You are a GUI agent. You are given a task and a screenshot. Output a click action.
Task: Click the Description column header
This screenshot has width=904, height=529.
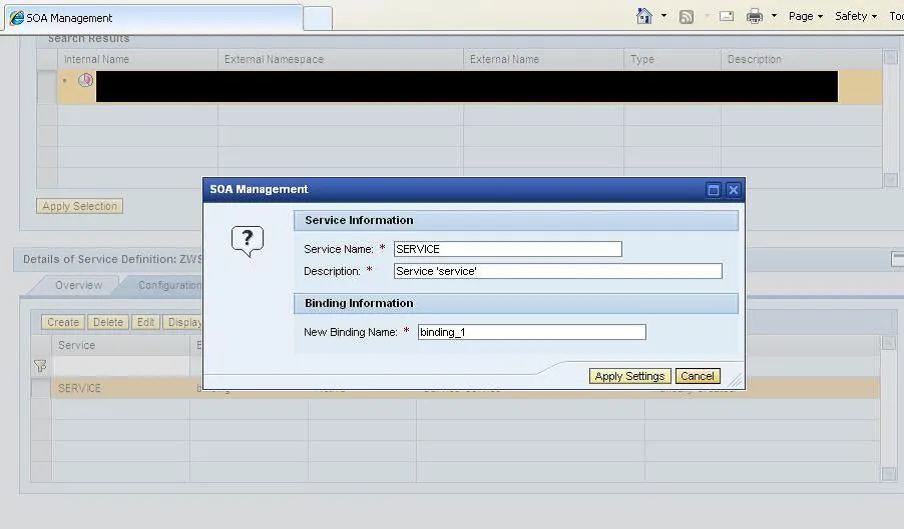pyautogui.click(x=801, y=59)
